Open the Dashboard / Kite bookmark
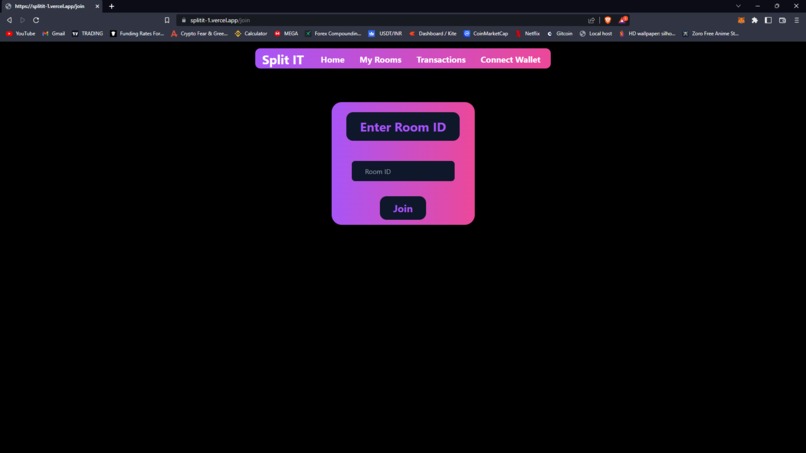Viewport: 806px width, 453px height. point(433,33)
